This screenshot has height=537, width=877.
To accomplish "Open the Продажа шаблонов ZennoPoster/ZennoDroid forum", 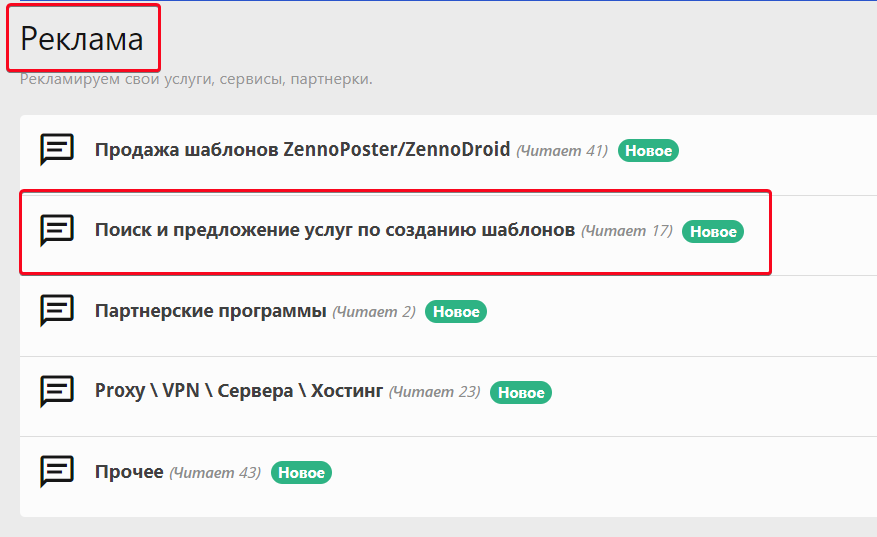I will [x=302, y=150].
